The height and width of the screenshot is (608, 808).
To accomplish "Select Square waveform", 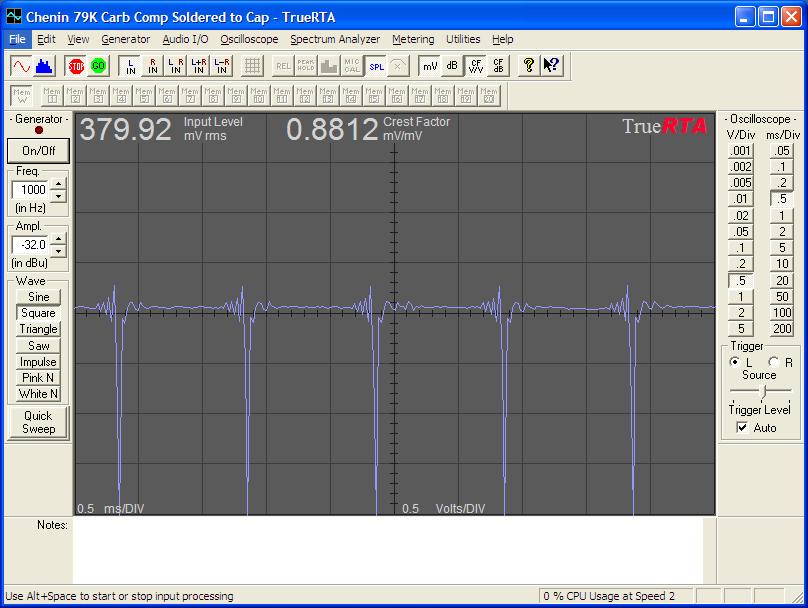I will (38, 313).
